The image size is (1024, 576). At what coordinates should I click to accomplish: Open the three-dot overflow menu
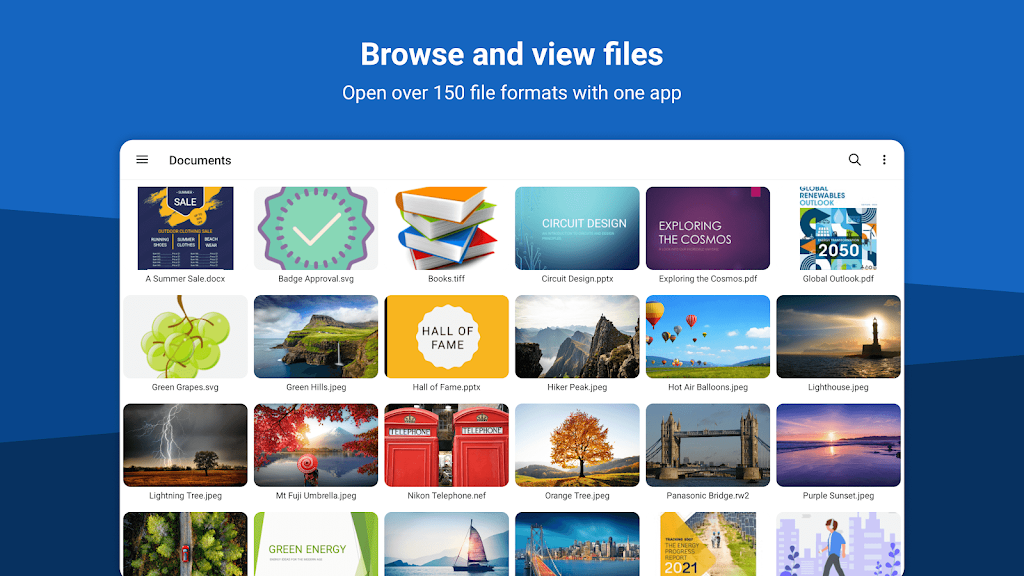coord(884,160)
